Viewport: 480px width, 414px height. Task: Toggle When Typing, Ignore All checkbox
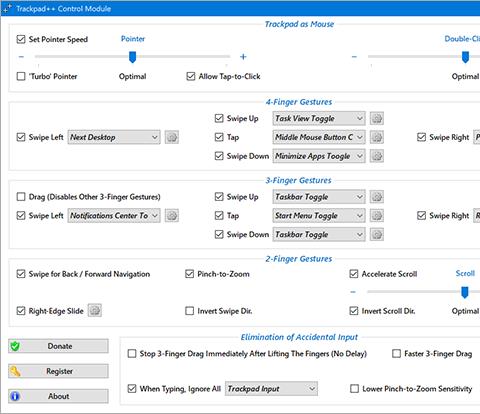132,389
